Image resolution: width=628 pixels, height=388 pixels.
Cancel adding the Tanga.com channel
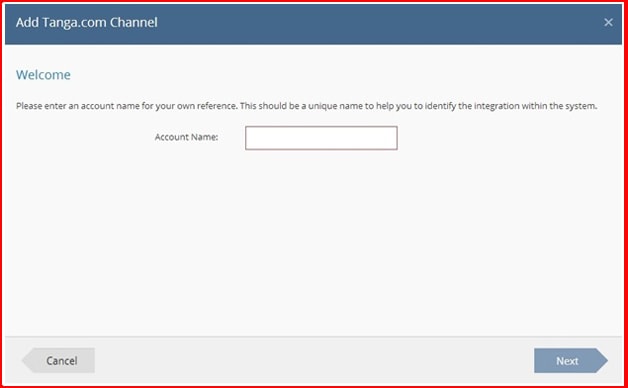click(58, 360)
